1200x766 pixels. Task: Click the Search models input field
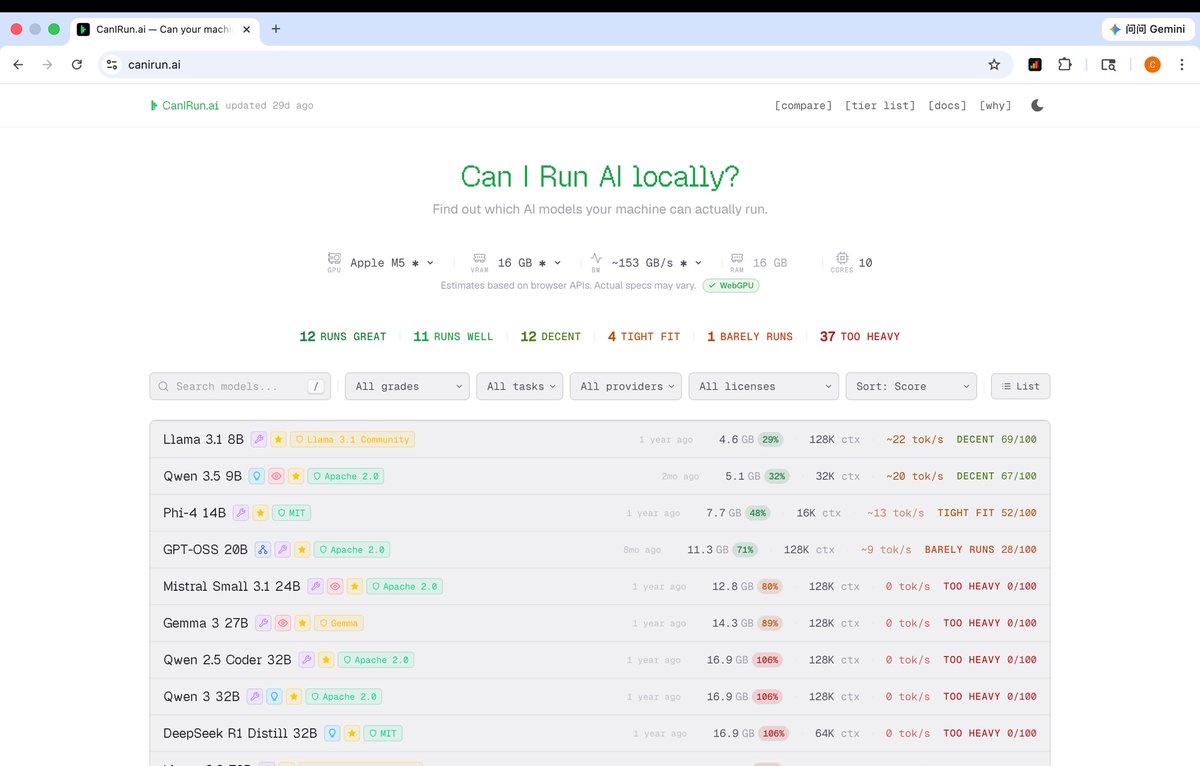[x=240, y=386]
